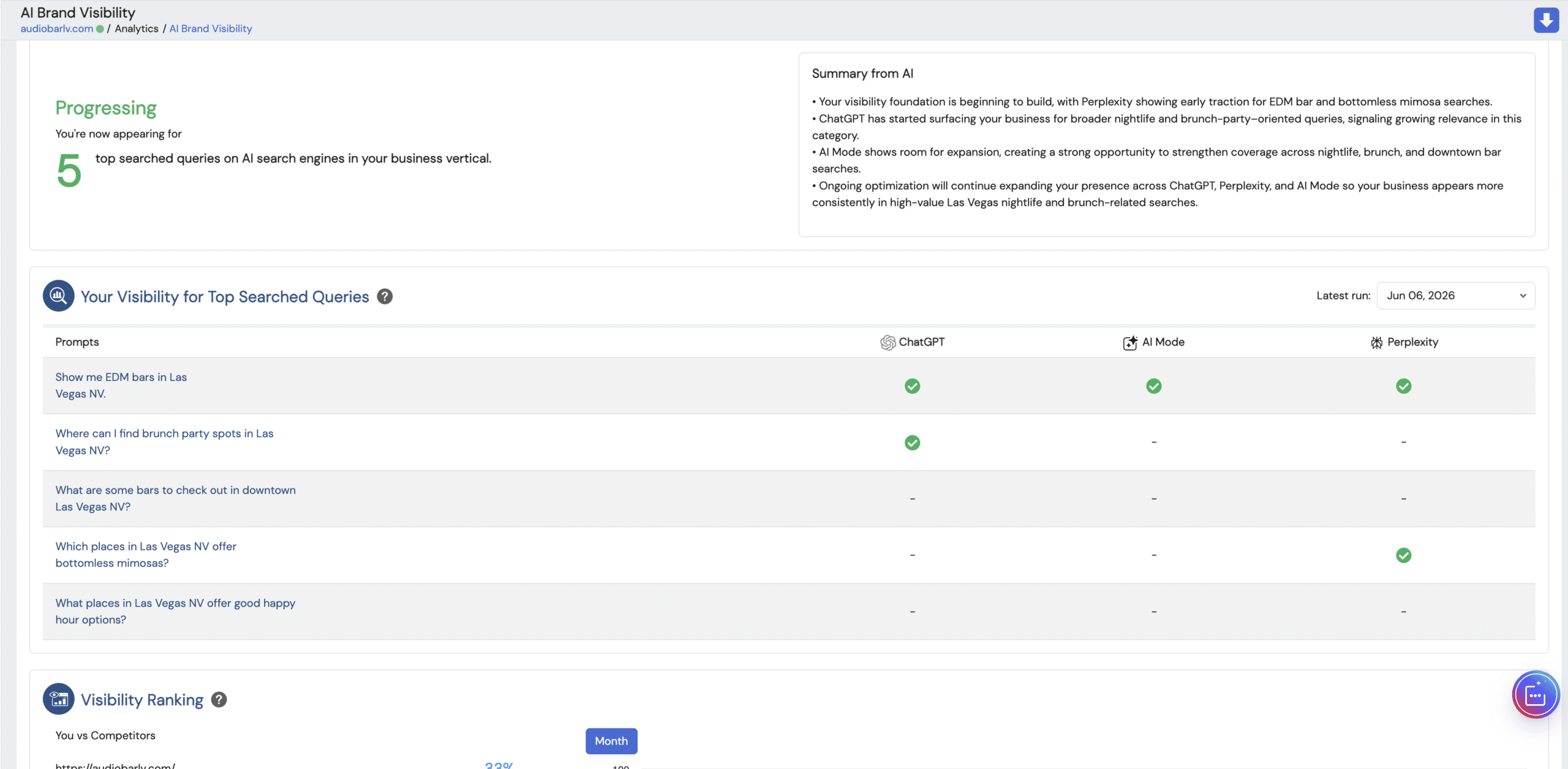The image size is (1568, 769).
Task: Click the blue download arrow icon
Action: point(1546,20)
